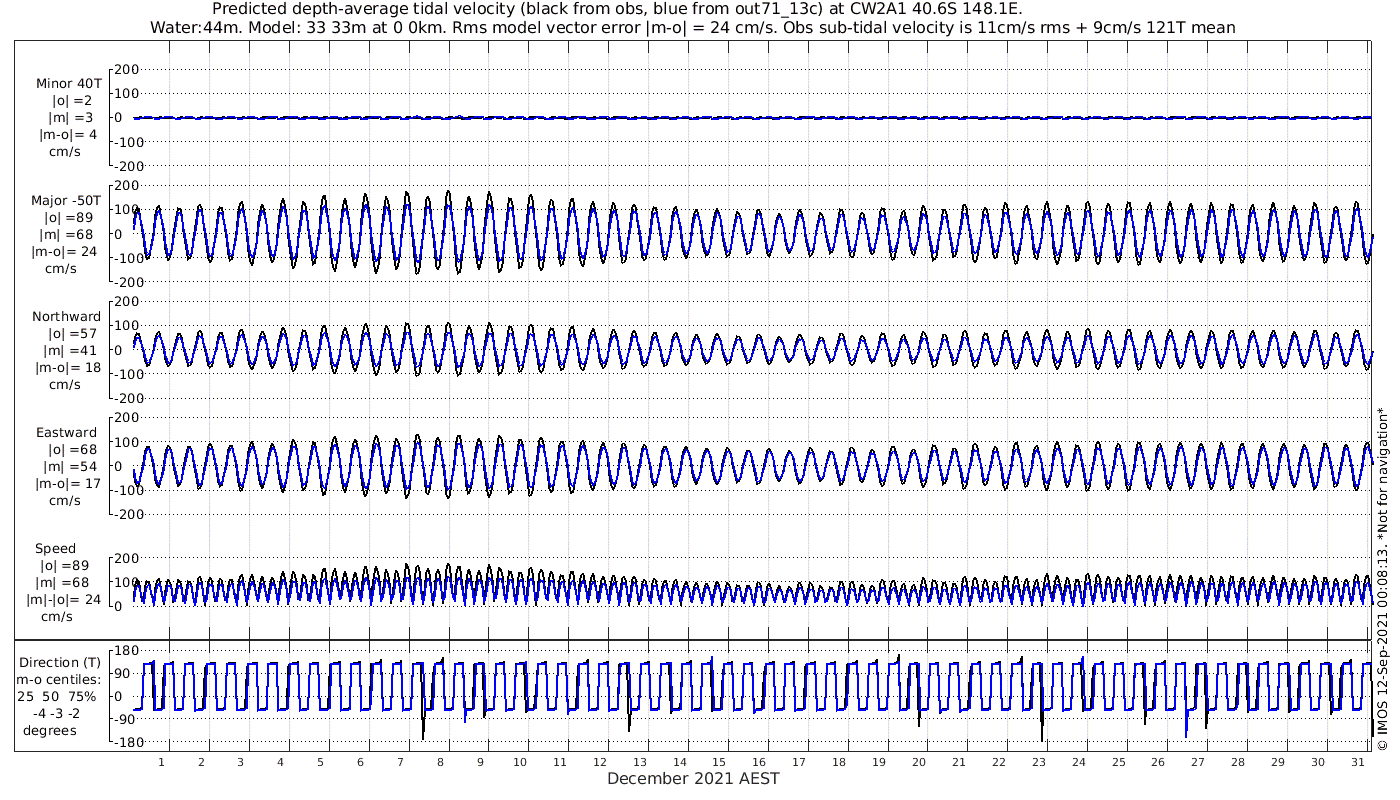Click the "|m-o|= 17" Eastward error value
This screenshot has width=1400, height=800.
click(67, 484)
